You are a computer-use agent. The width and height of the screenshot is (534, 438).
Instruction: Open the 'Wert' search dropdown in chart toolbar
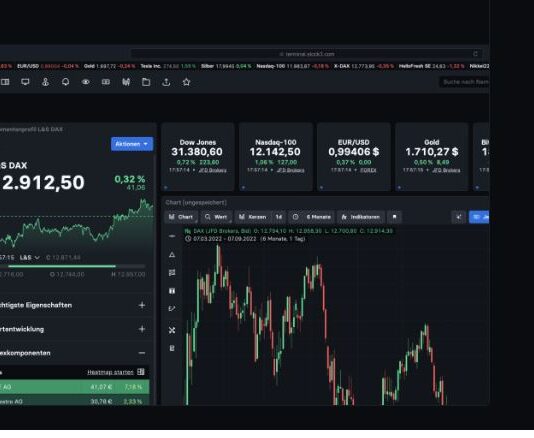(216, 217)
